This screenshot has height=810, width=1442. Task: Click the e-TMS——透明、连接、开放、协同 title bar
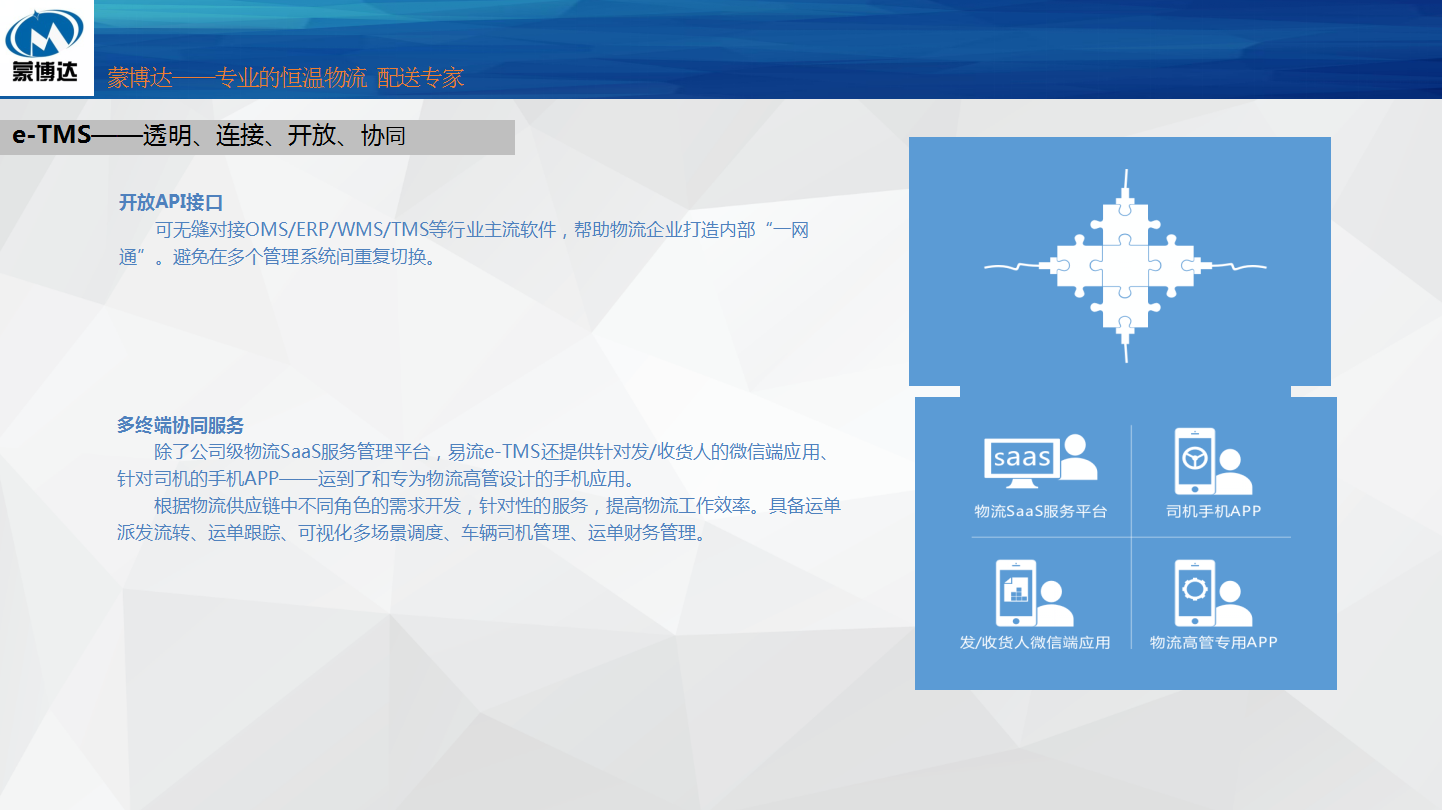tap(257, 137)
